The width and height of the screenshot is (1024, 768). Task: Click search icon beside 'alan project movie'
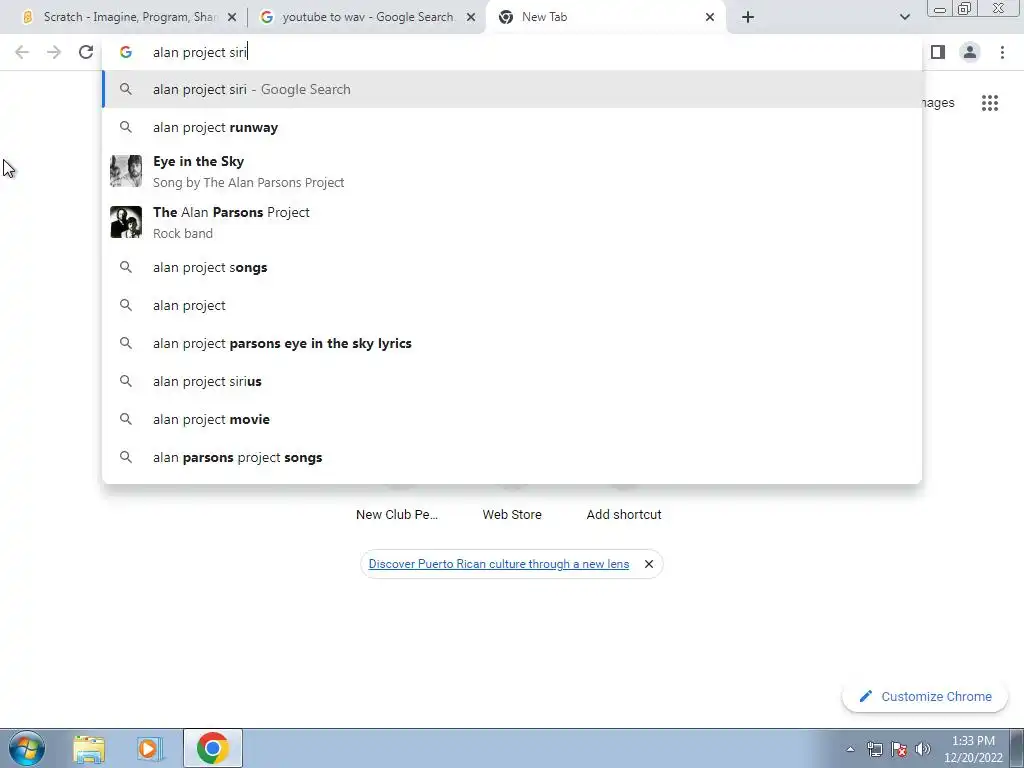coord(126,419)
